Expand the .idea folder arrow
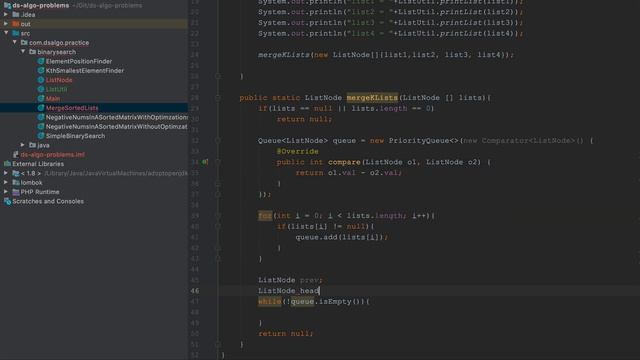 pyautogui.click(x=6, y=14)
